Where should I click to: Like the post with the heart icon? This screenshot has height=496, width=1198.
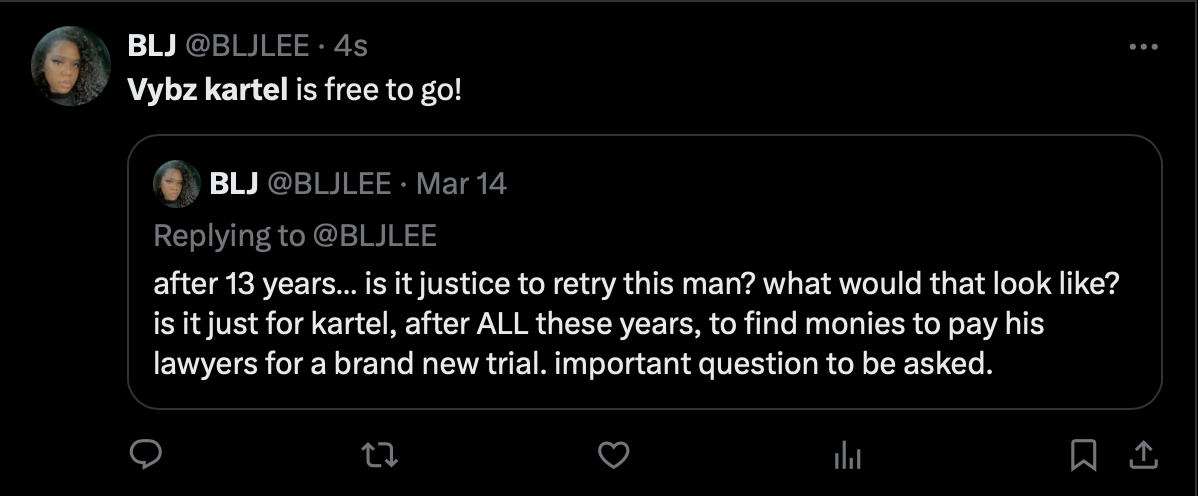coord(613,456)
